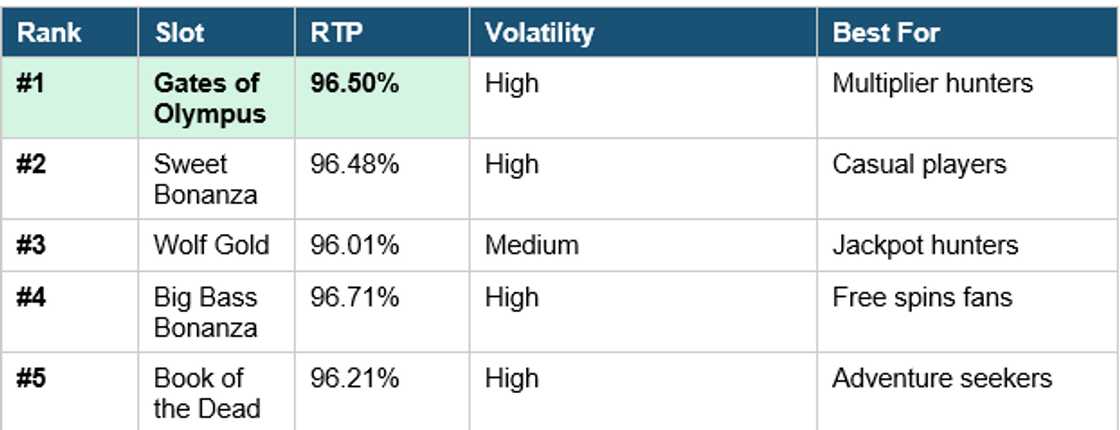Click the Medium volatility cell

tap(531, 245)
